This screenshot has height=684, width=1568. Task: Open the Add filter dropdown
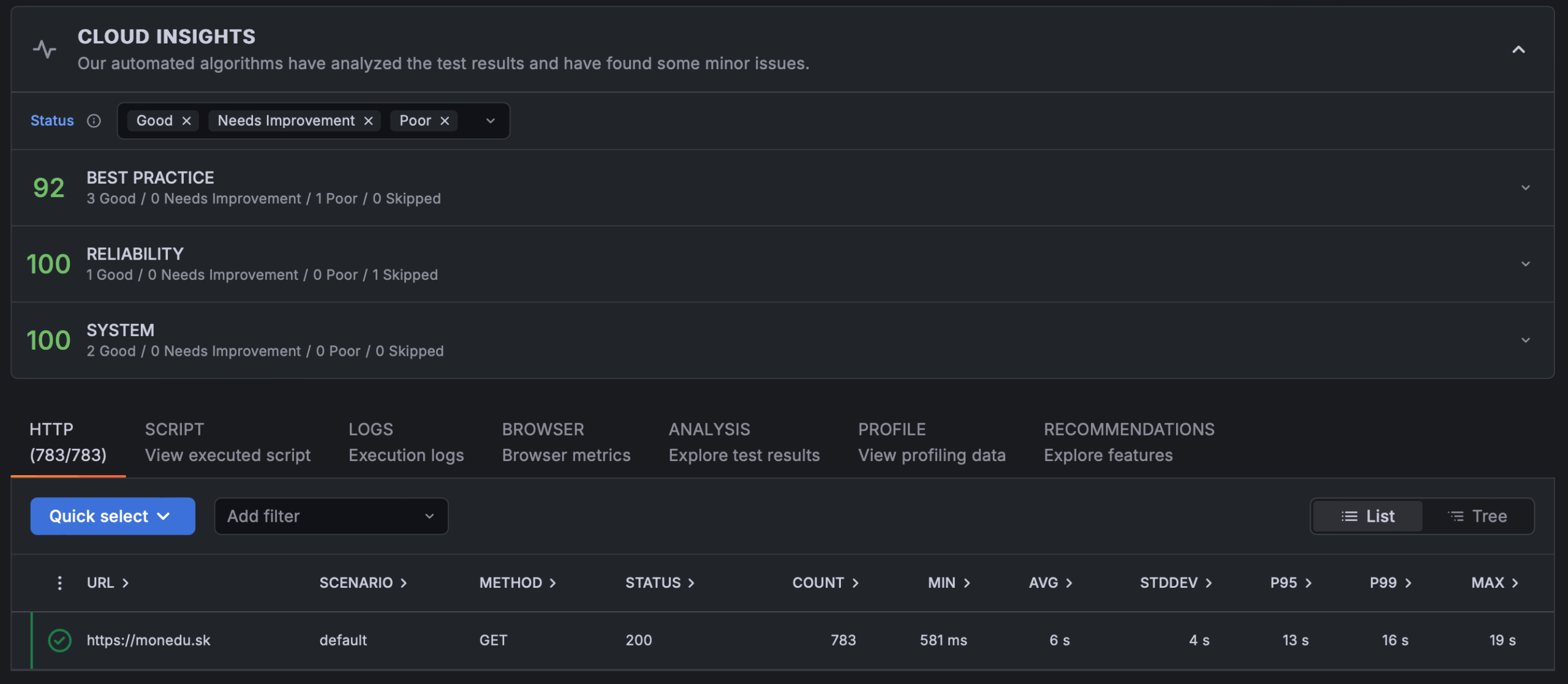pyautogui.click(x=331, y=516)
